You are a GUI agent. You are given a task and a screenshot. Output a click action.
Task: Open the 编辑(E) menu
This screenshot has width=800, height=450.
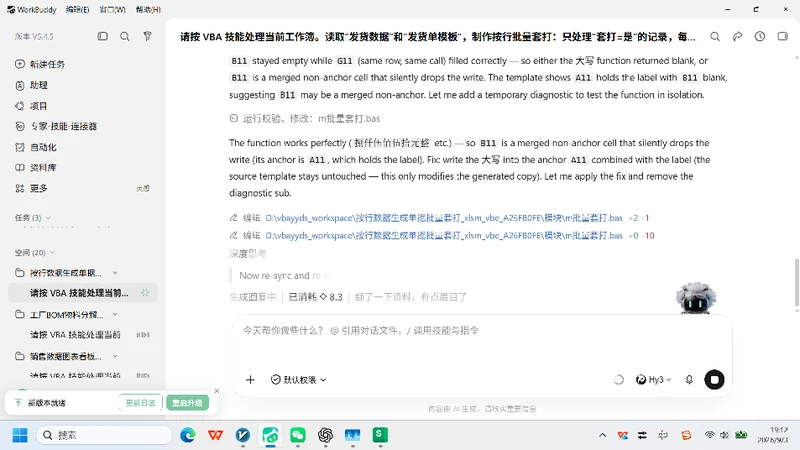(78, 10)
